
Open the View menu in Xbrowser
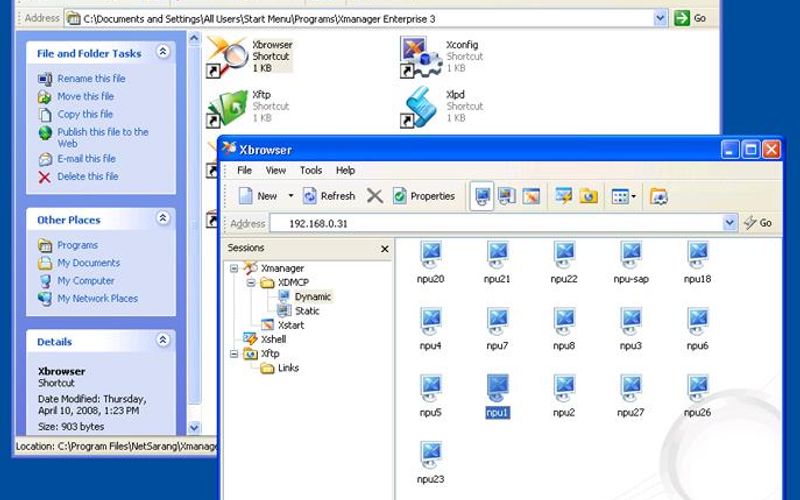tap(276, 170)
